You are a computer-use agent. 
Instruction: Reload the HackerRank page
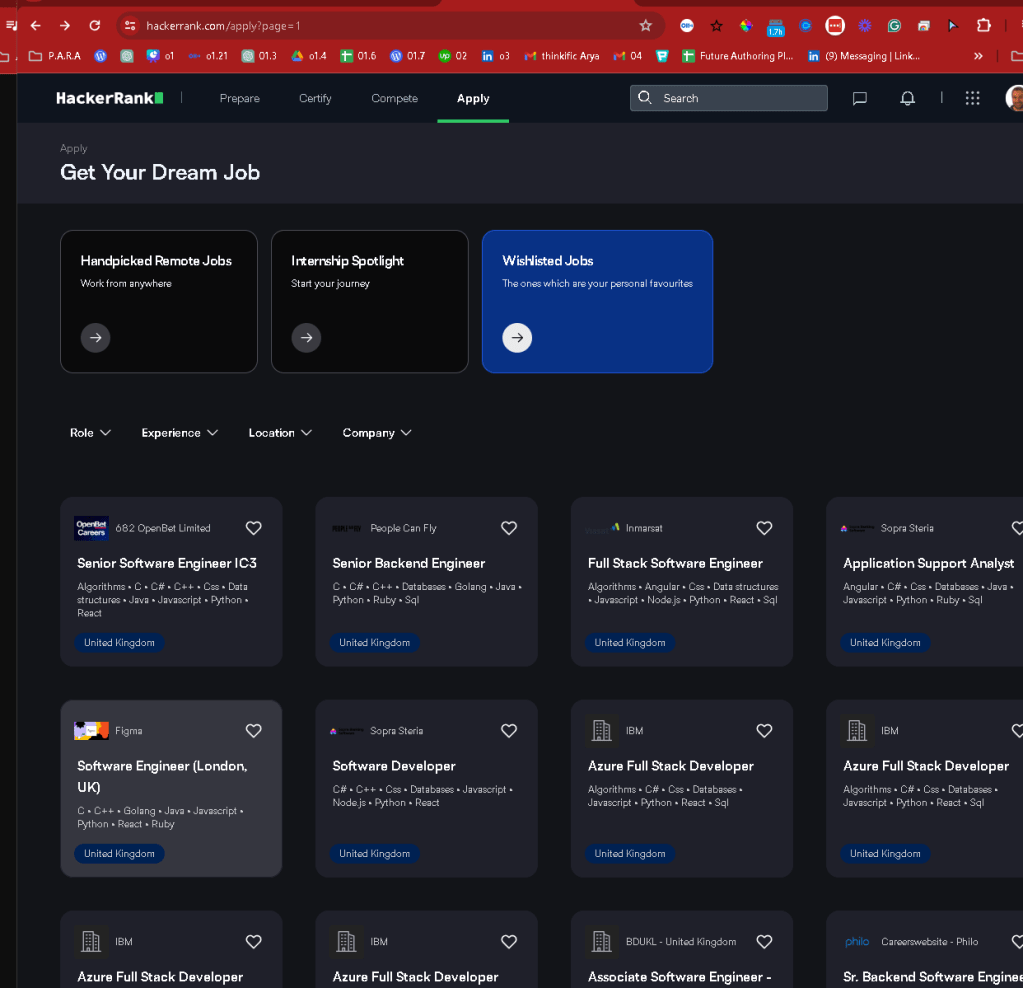[x=95, y=25]
